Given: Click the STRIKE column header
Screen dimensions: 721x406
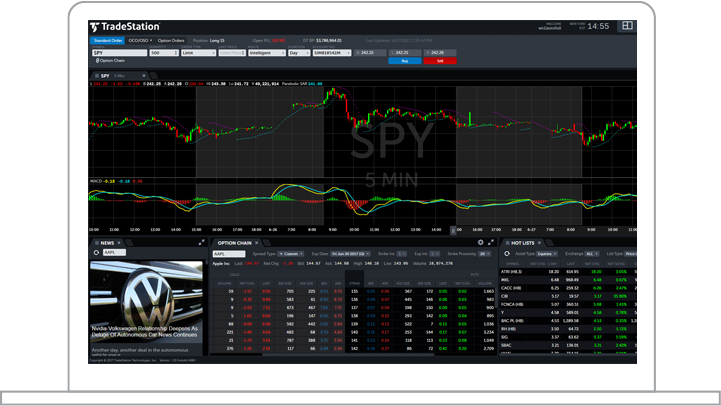Looking at the screenshot, I should click(354, 284).
